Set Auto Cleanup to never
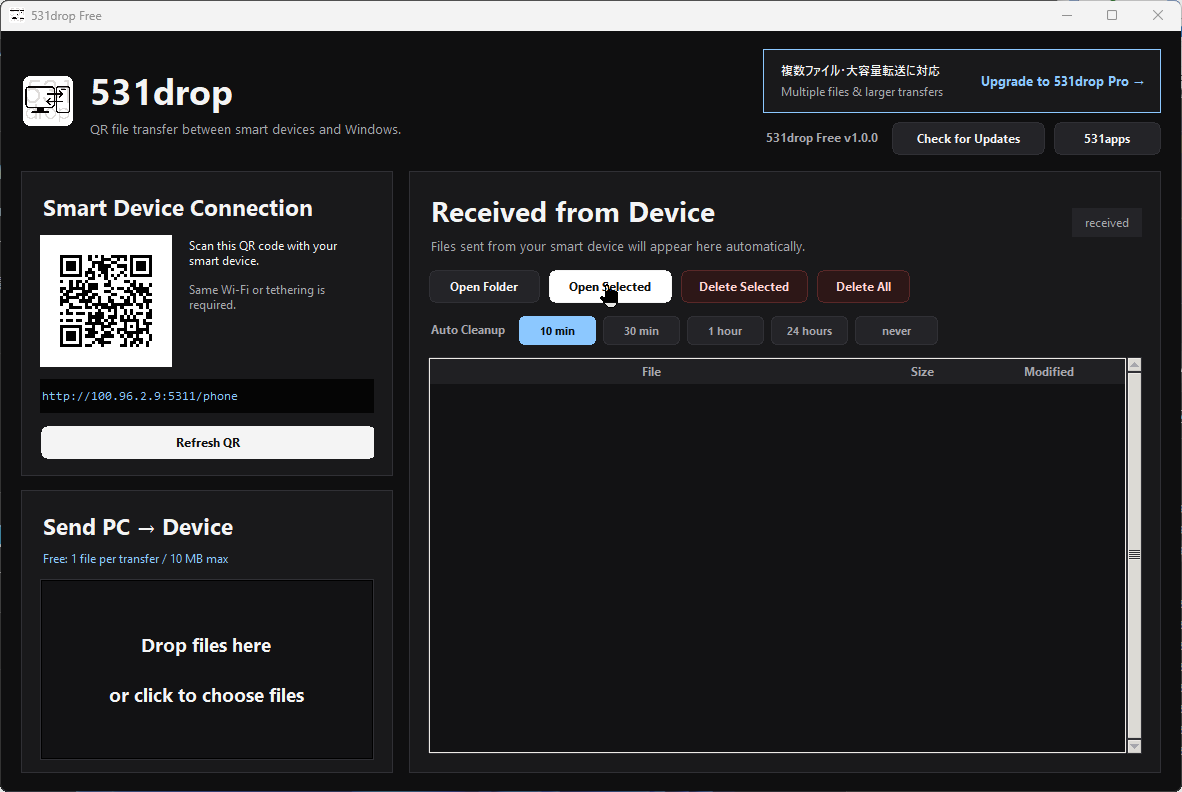Screen dimensions: 1182x792 click(x=896, y=331)
